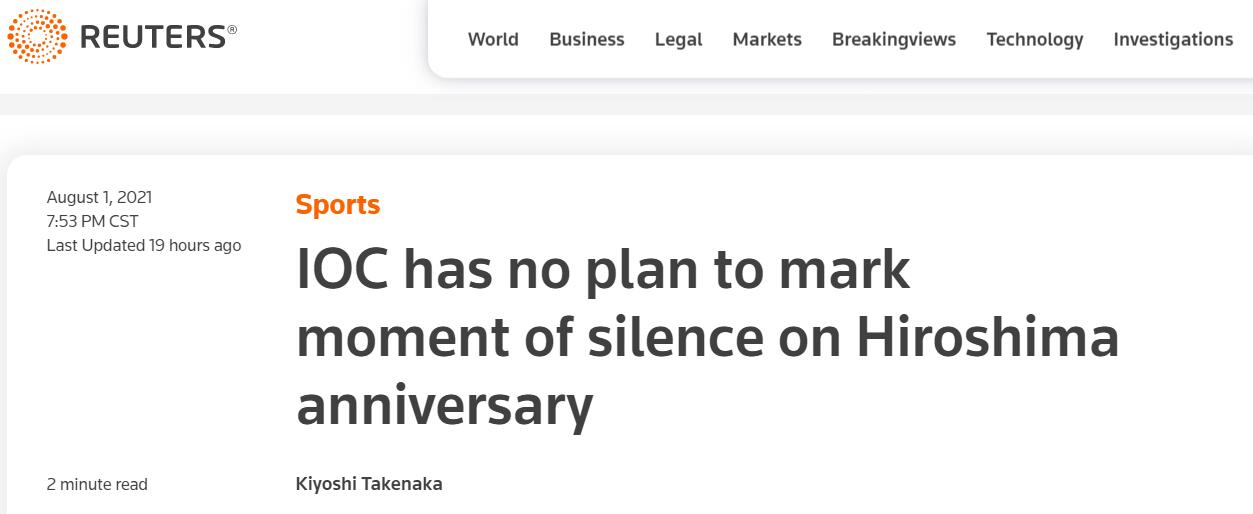Click the REUTERS wordmark text
The height and width of the screenshot is (514, 1253).
[152, 38]
